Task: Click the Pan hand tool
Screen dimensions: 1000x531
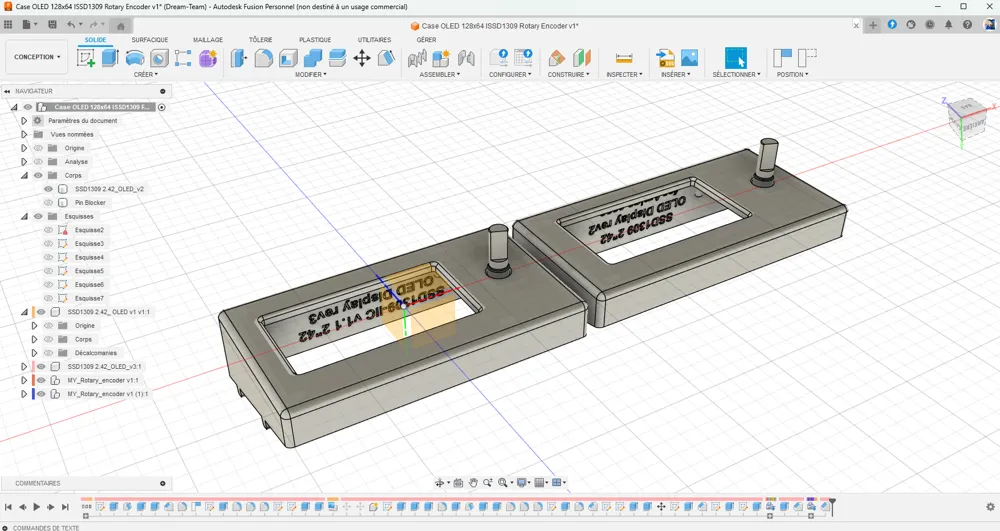Action: (x=473, y=483)
